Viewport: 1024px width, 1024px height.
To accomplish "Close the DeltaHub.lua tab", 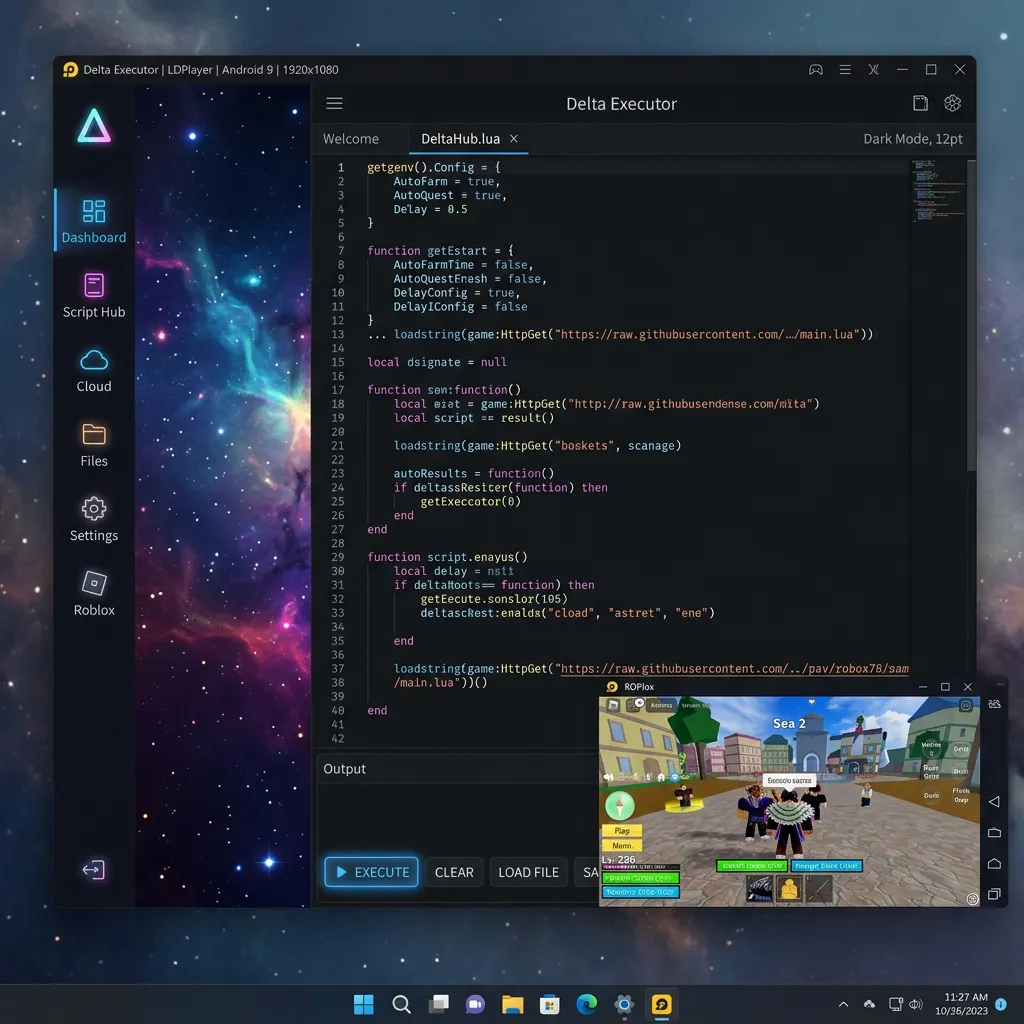I will (514, 138).
